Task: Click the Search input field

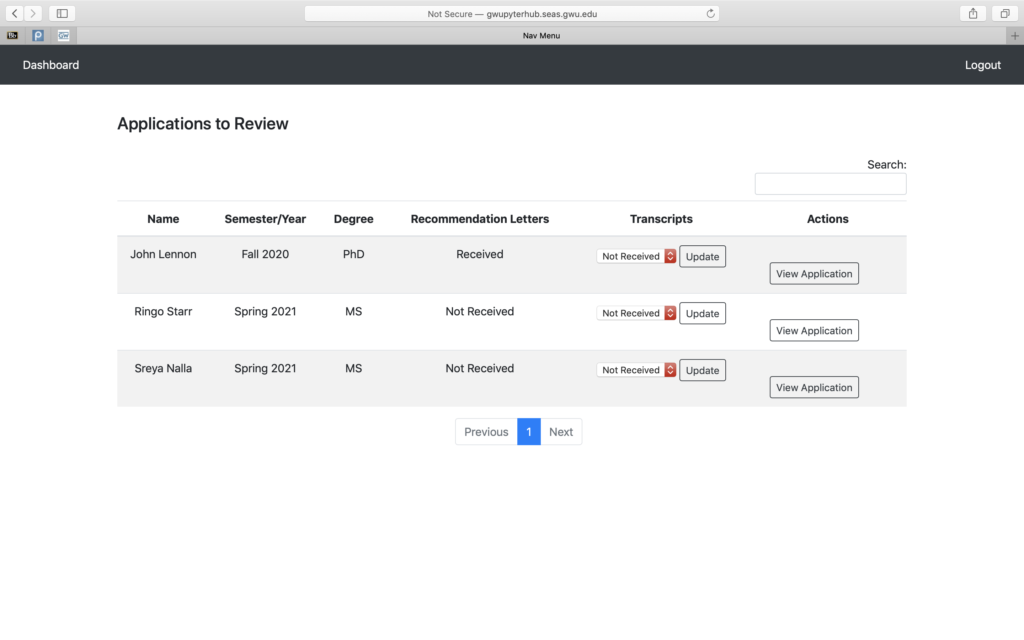Action: tap(830, 184)
